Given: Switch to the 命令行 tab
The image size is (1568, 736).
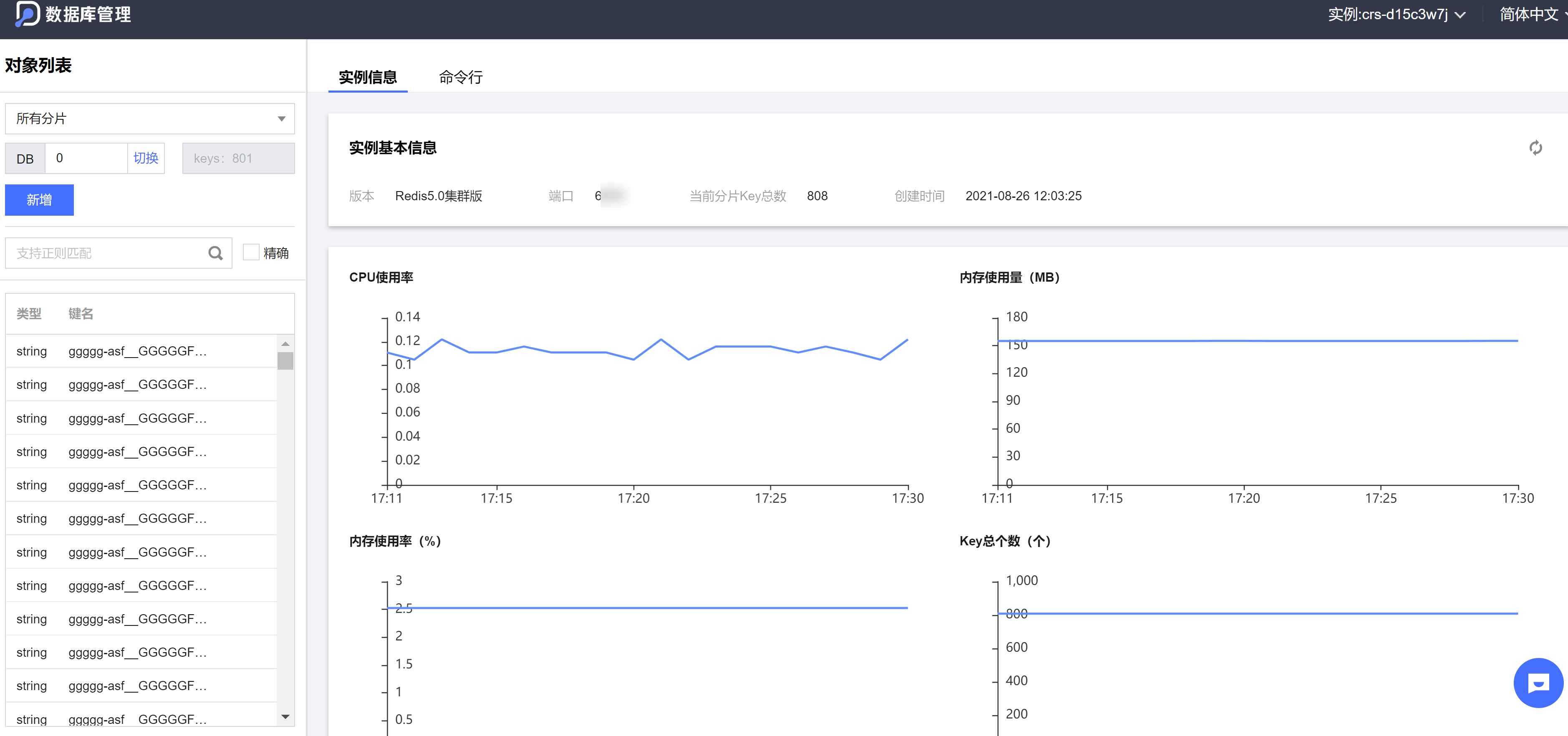Looking at the screenshot, I should coord(460,77).
